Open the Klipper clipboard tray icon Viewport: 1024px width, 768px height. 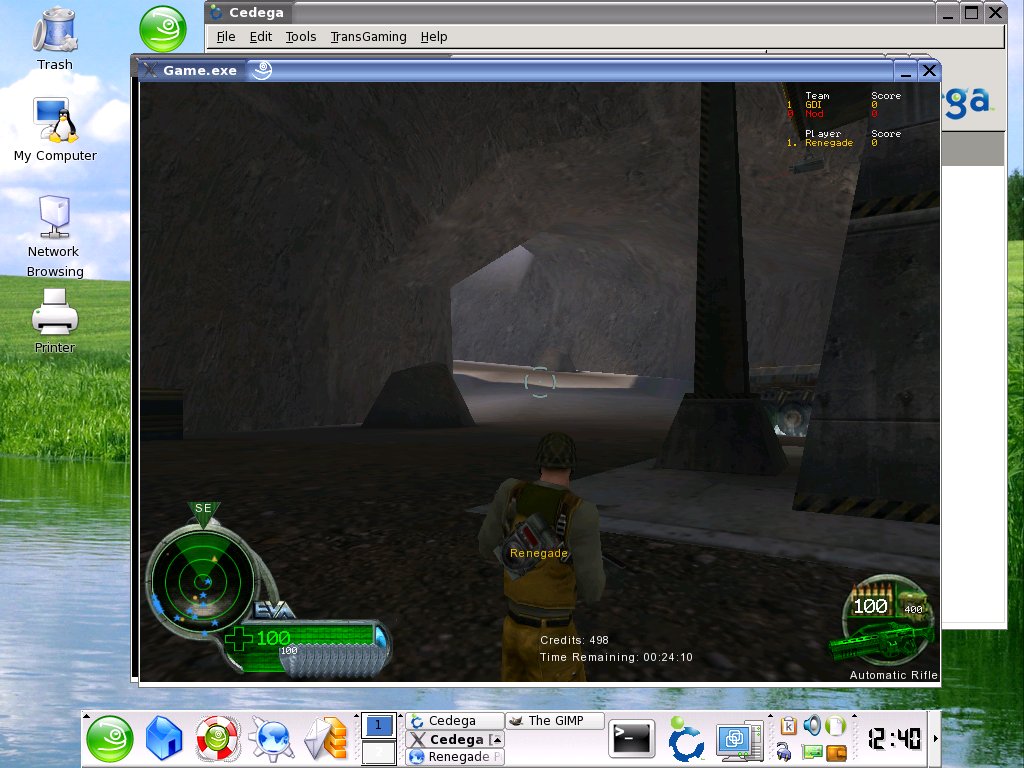[788, 726]
